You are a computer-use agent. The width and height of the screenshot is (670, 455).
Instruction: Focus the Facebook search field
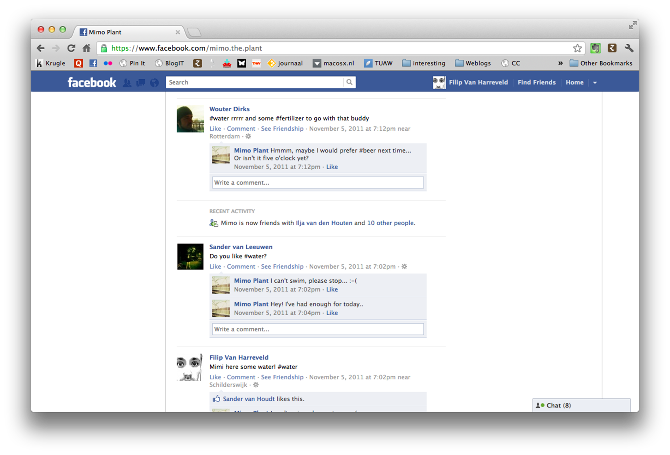(x=240, y=82)
